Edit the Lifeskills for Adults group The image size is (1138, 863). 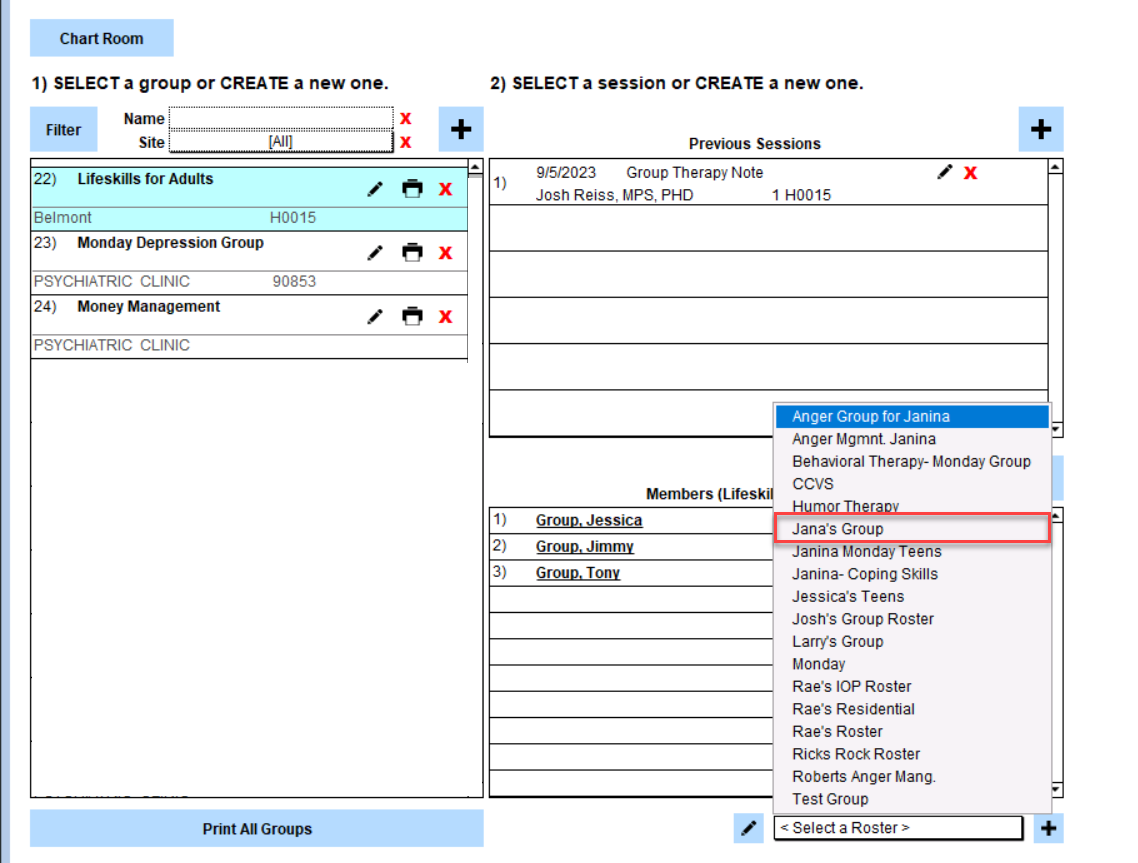click(x=375, y=189)
